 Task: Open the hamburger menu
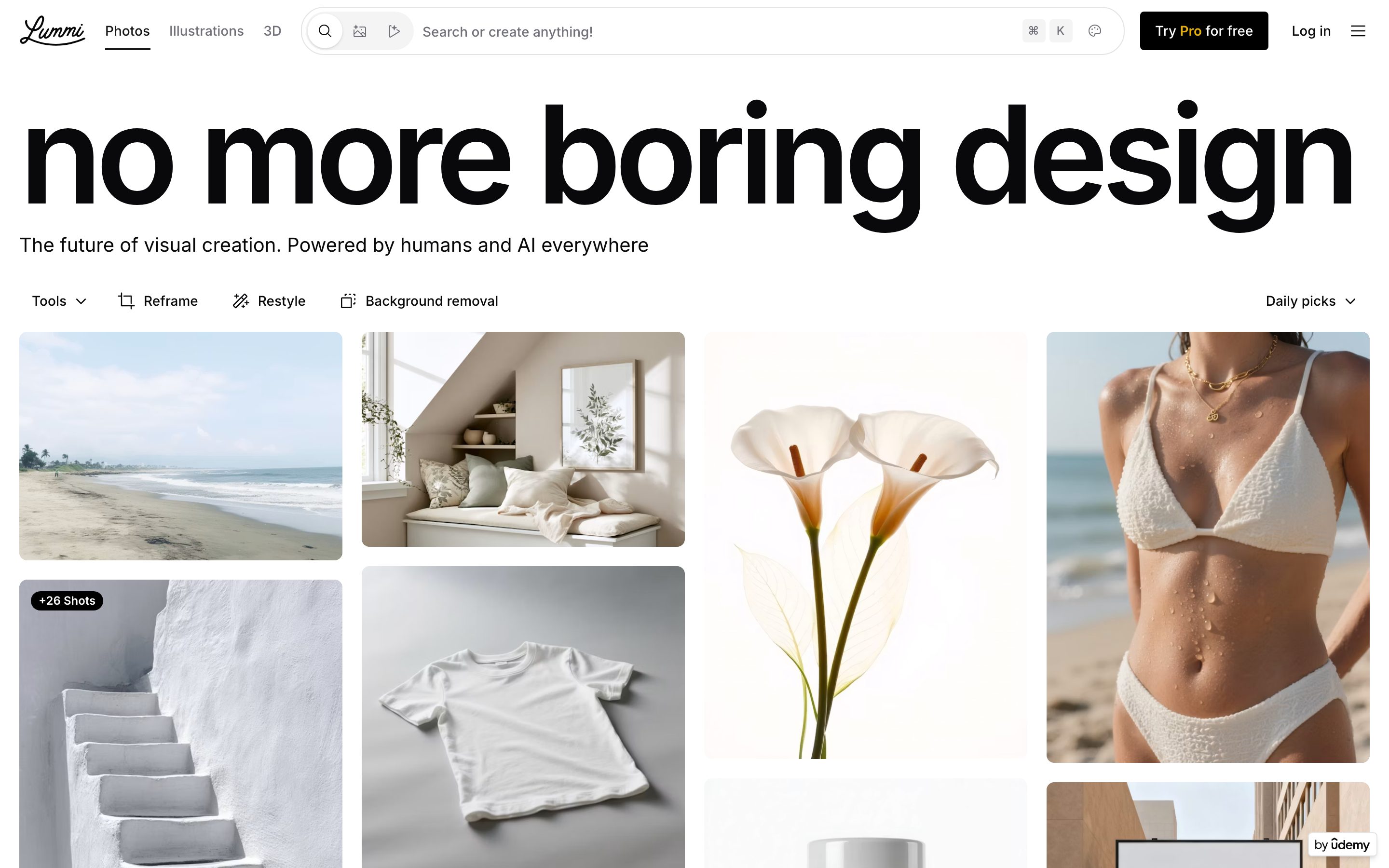click(1358, 31)
